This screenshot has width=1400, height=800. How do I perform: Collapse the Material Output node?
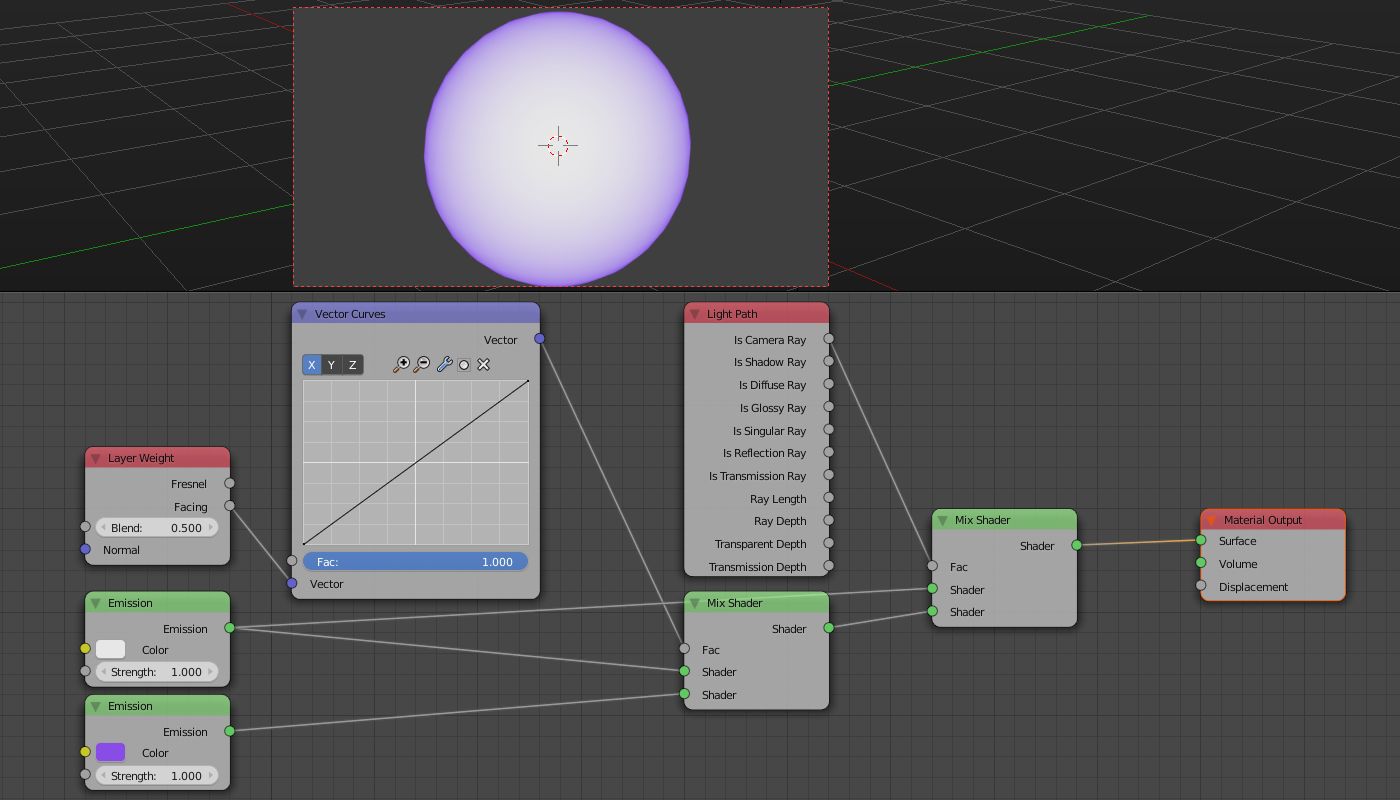click(1211, 519)
